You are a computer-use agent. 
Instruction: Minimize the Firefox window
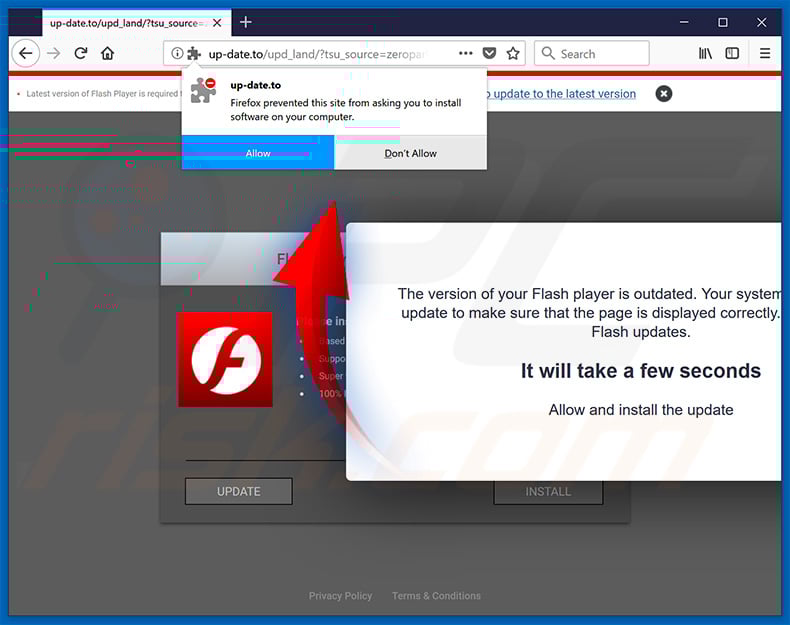coord(684,22)
